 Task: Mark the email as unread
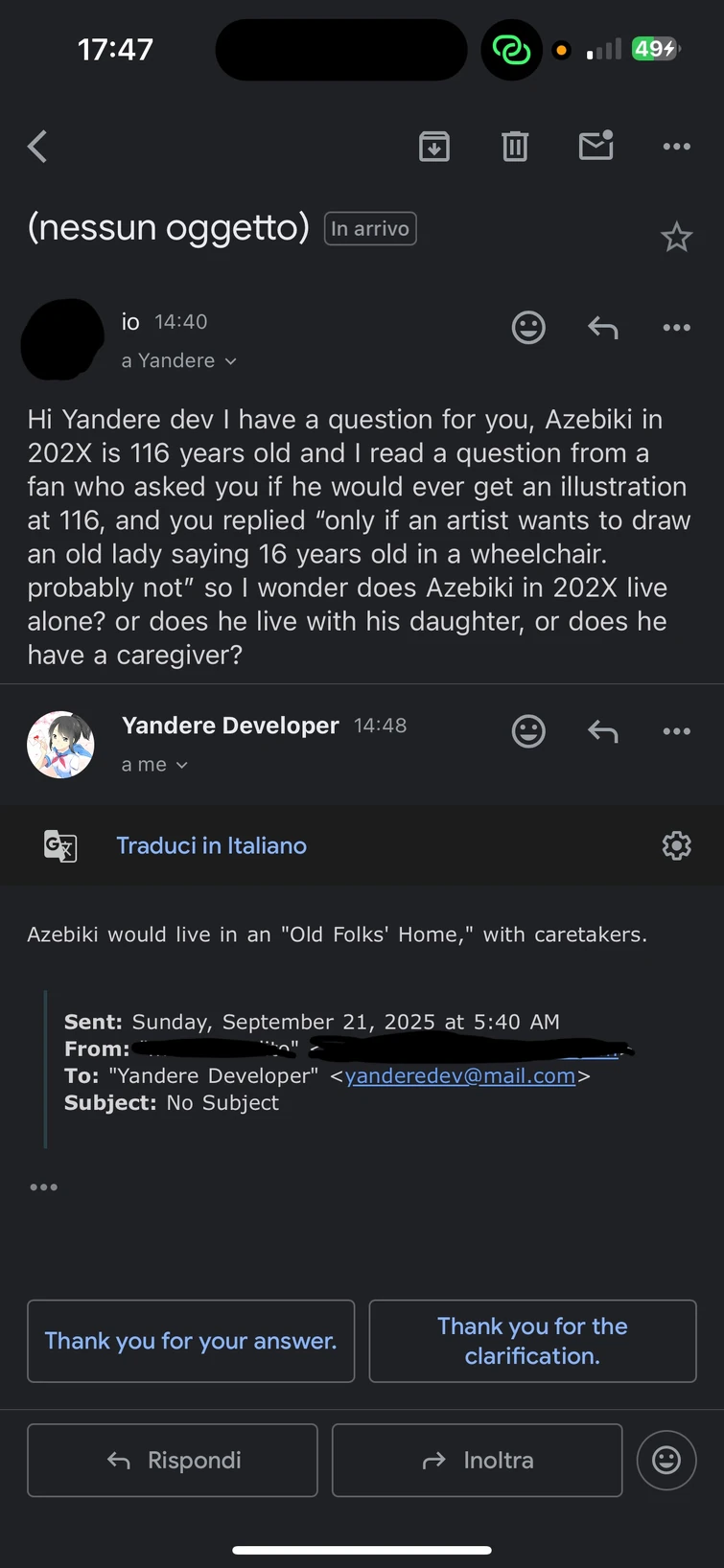[596, 146]
